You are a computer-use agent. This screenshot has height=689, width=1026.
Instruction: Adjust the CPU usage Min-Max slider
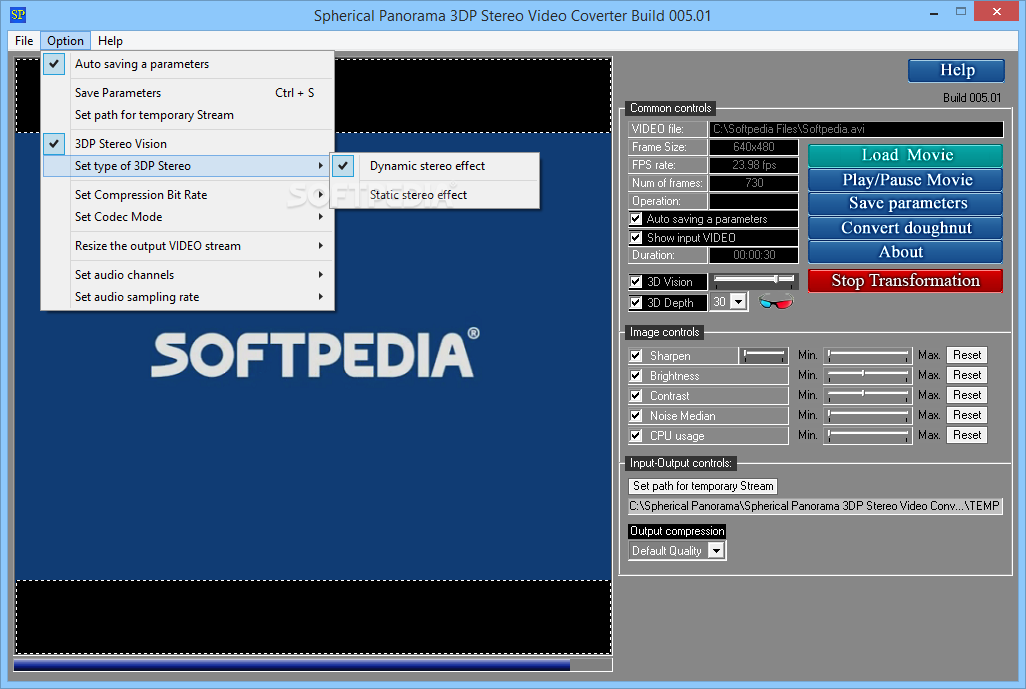(868, 435)
